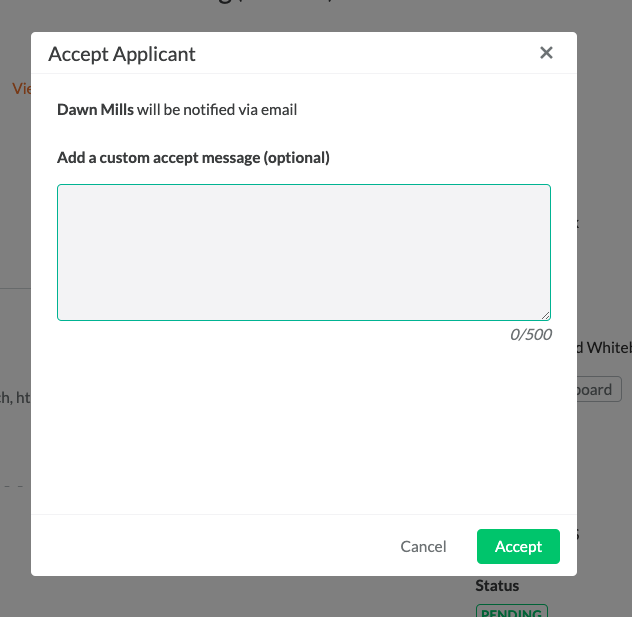Viewport: 632px width, 617px height.
Task: Select the PENDING status badge
Action: pos(511,611)
